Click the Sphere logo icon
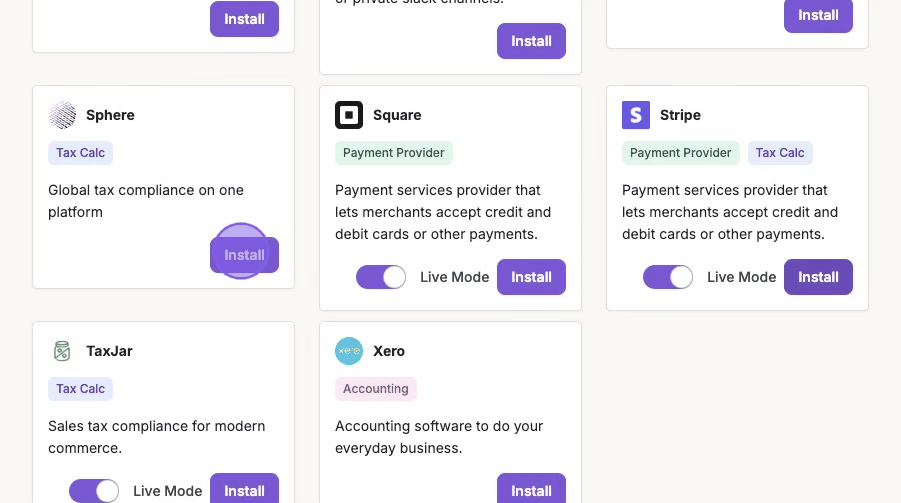The image size is (901, 503). pyautogui.click(x=62, y=115)
